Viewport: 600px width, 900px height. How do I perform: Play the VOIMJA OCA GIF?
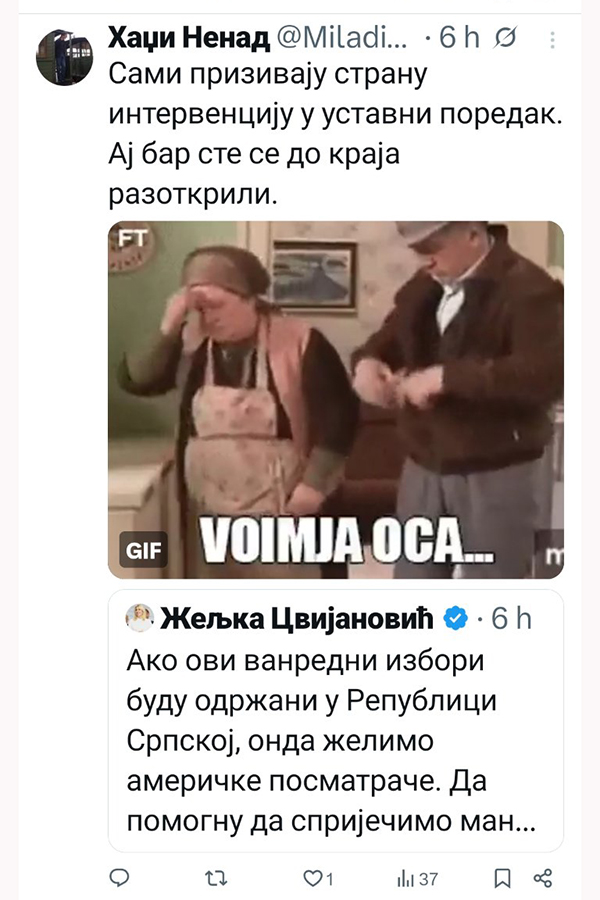[x=335, y=398]
